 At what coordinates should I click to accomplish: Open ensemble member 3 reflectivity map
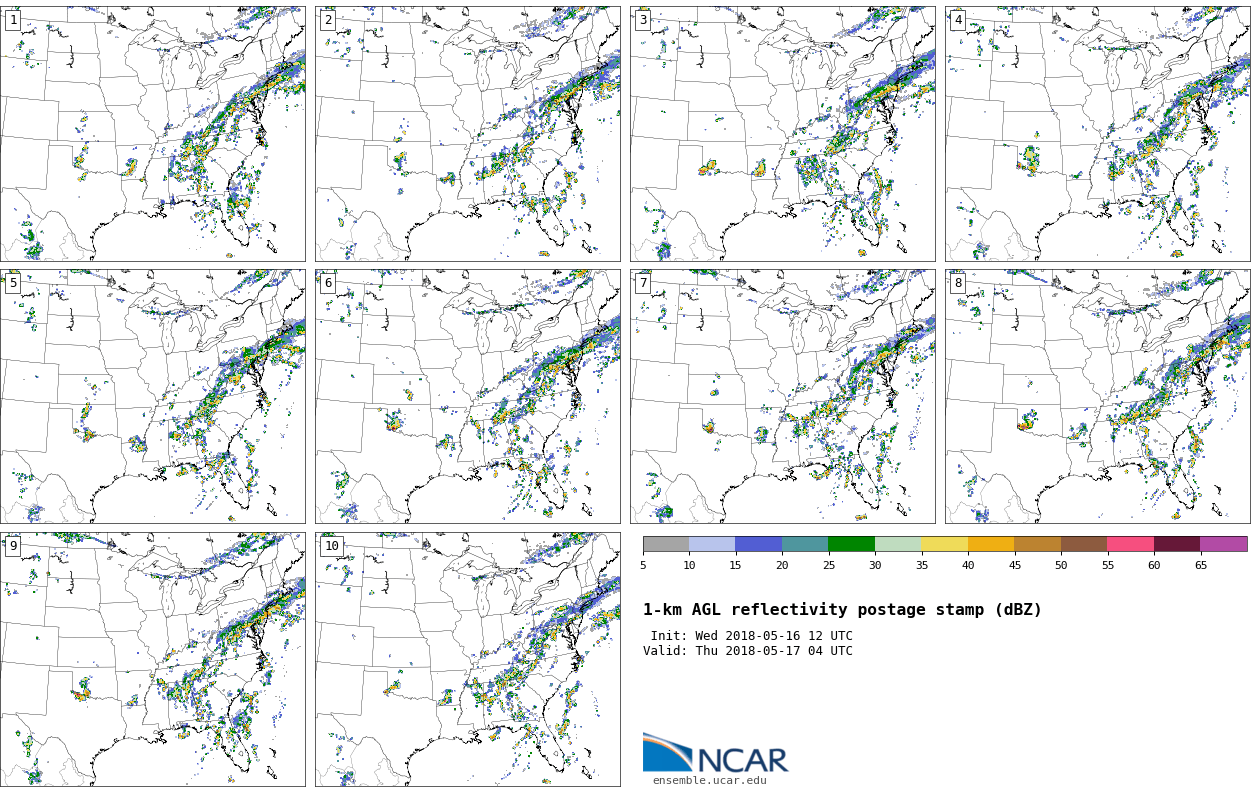point(782,134)
